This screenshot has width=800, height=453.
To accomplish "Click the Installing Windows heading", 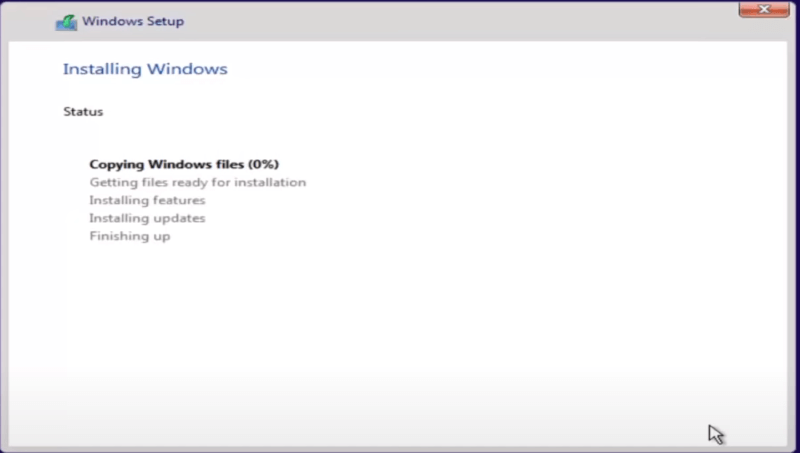I will coord(145,69).
